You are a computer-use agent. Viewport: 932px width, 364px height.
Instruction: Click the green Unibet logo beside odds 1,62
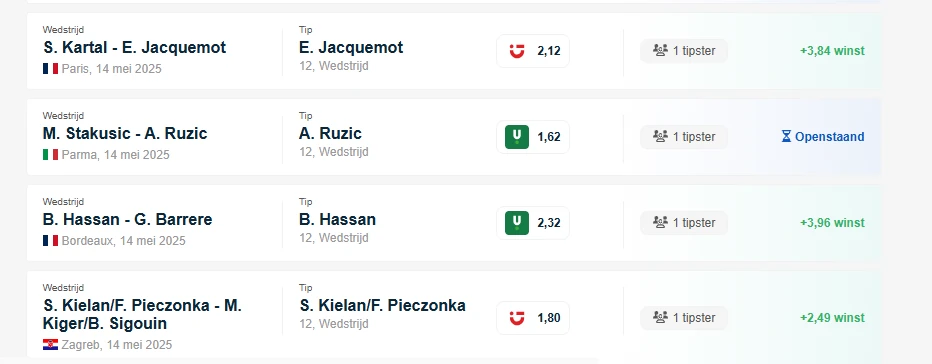pyautogui.click(x=517, y=137)
